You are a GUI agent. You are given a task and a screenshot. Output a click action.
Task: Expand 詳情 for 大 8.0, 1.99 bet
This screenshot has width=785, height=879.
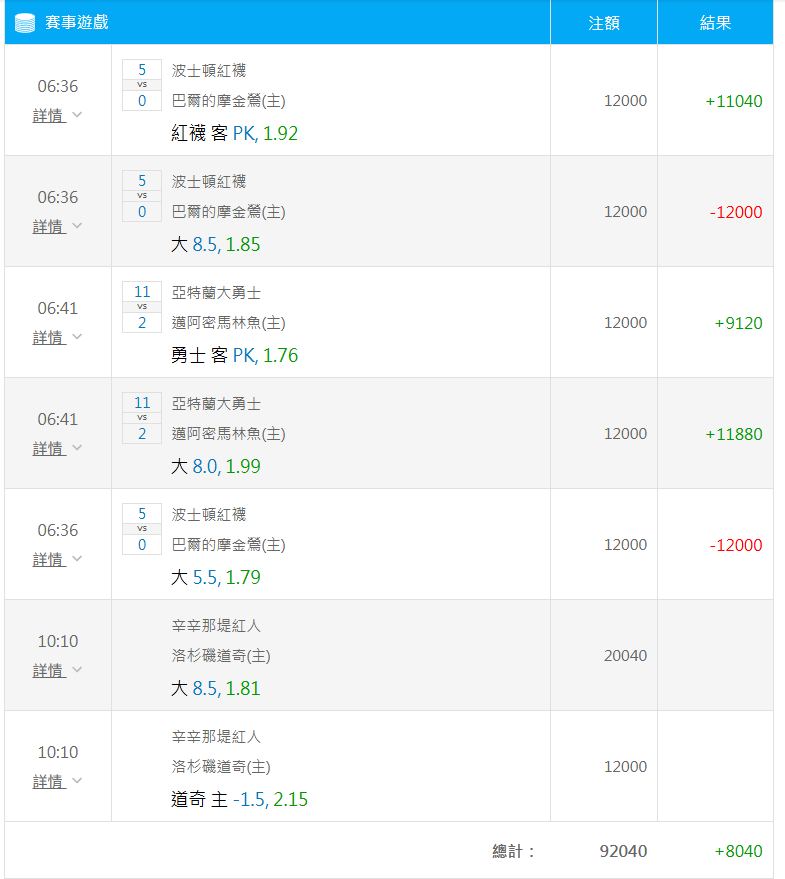coord(57,448)
